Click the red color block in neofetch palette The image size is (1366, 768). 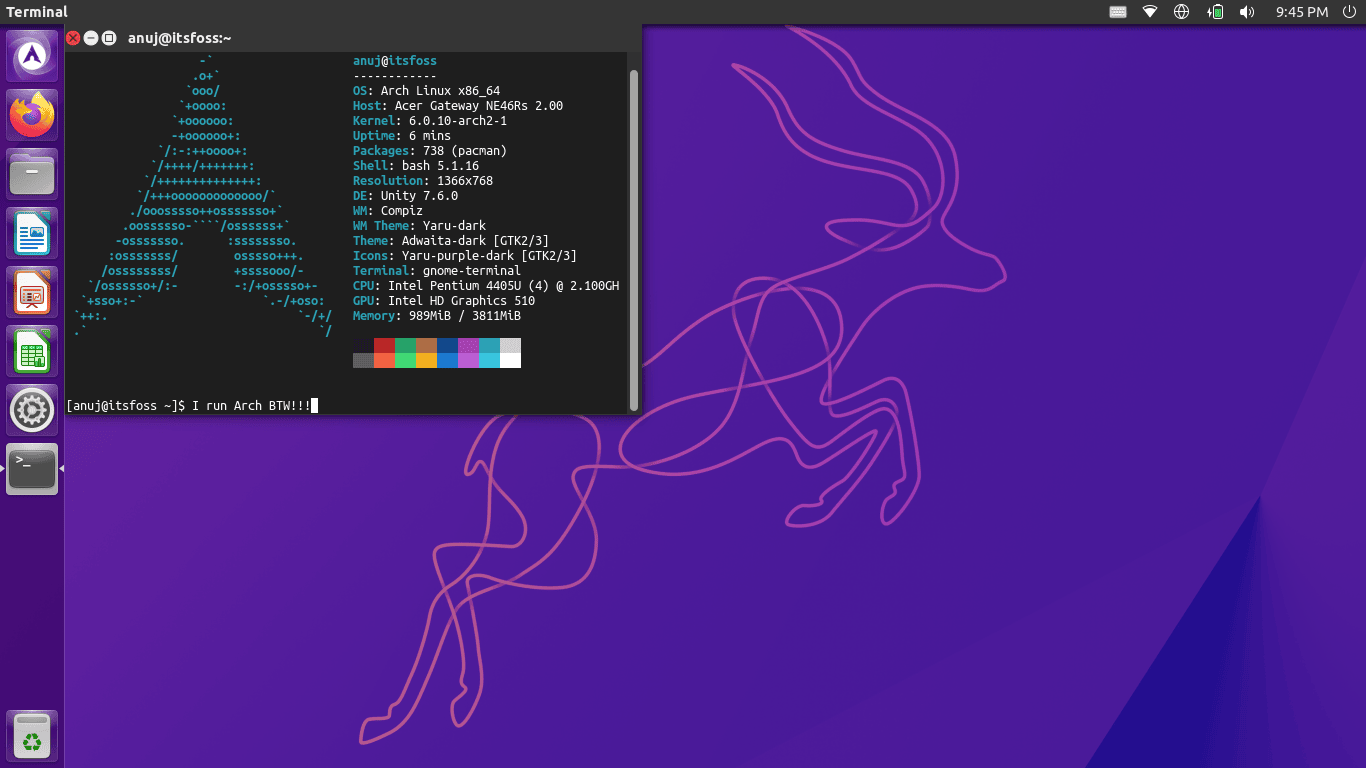[384, 346]
